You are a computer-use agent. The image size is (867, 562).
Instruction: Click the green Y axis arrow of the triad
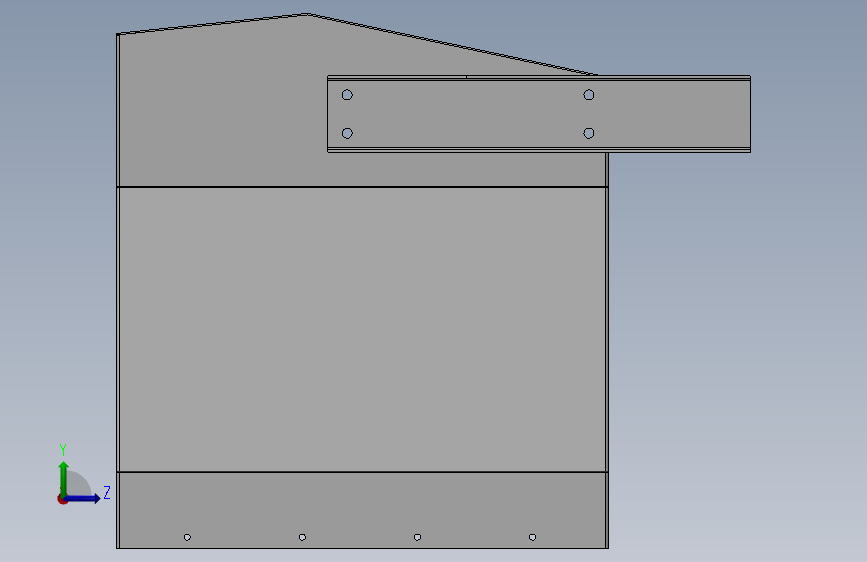[64, 477]
